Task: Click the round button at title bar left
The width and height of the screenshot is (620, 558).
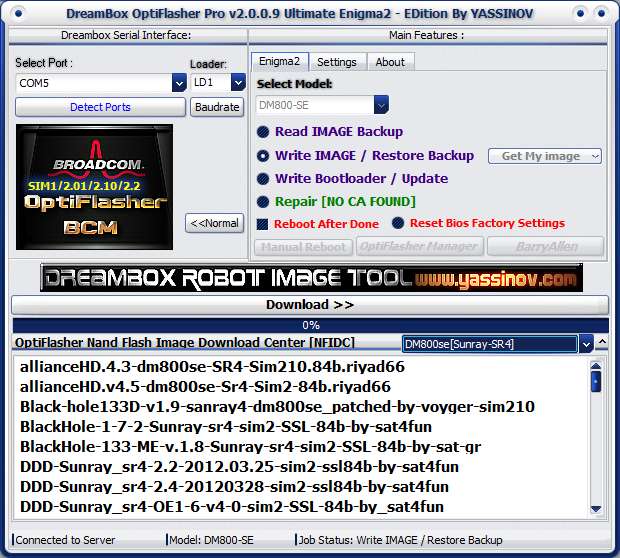Action: (18, 13)
